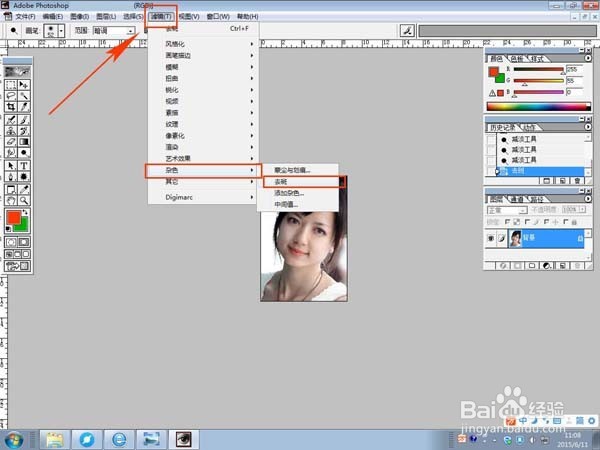Click foreground color swatch in toolbox
Screen dimensions: 600x450
[x=13, y=217]
